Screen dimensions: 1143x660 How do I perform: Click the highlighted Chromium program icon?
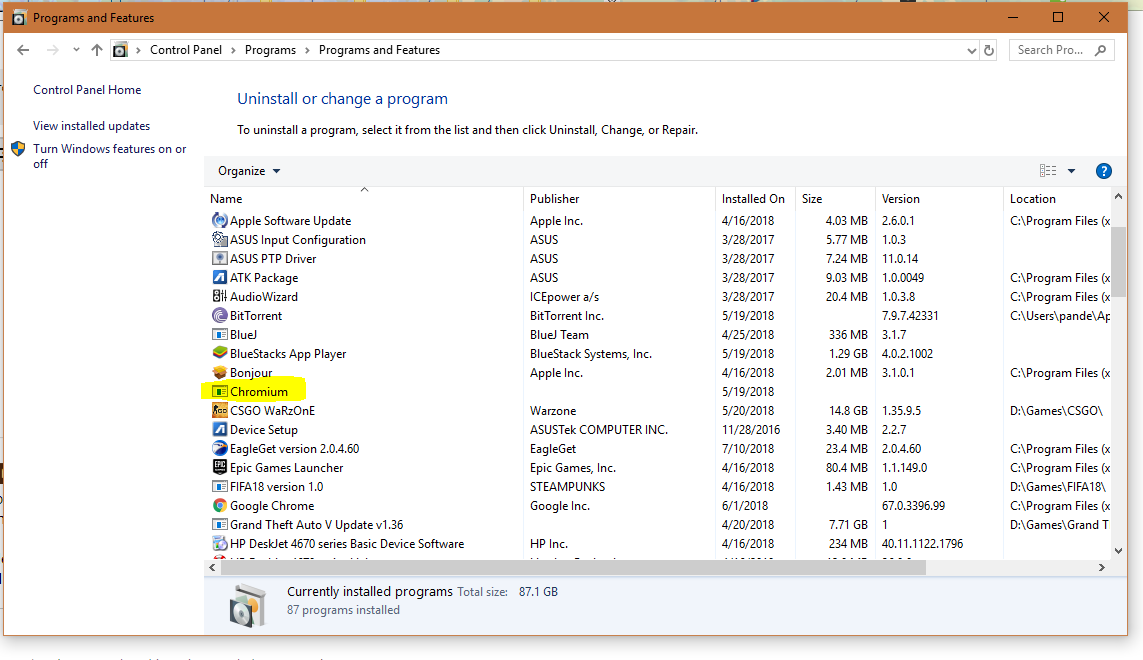click(x=219, y=392)
